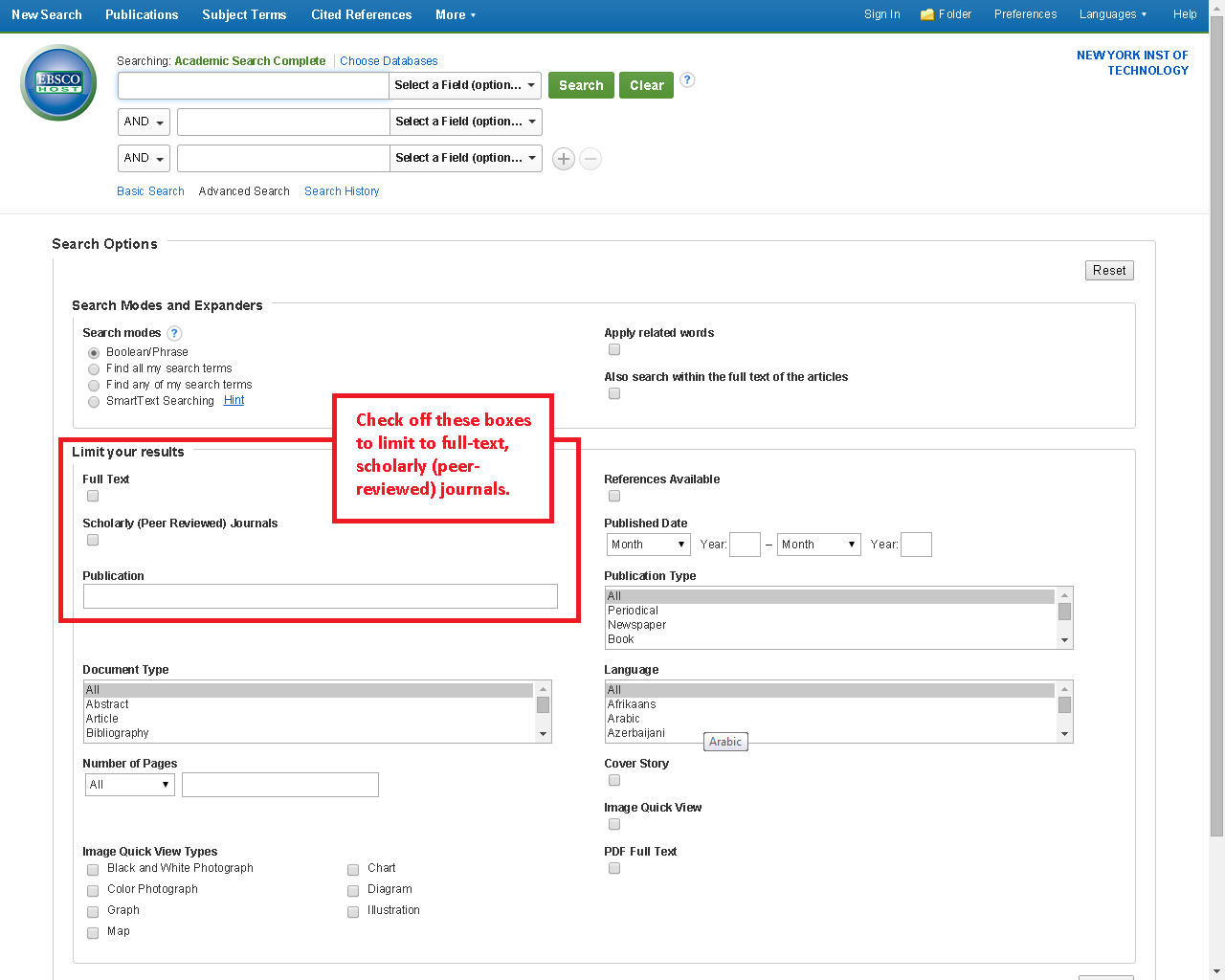The height and width of the screenshot is (980, 1225).
Task: Open Preferences
Action: [x=1025, y=14]
